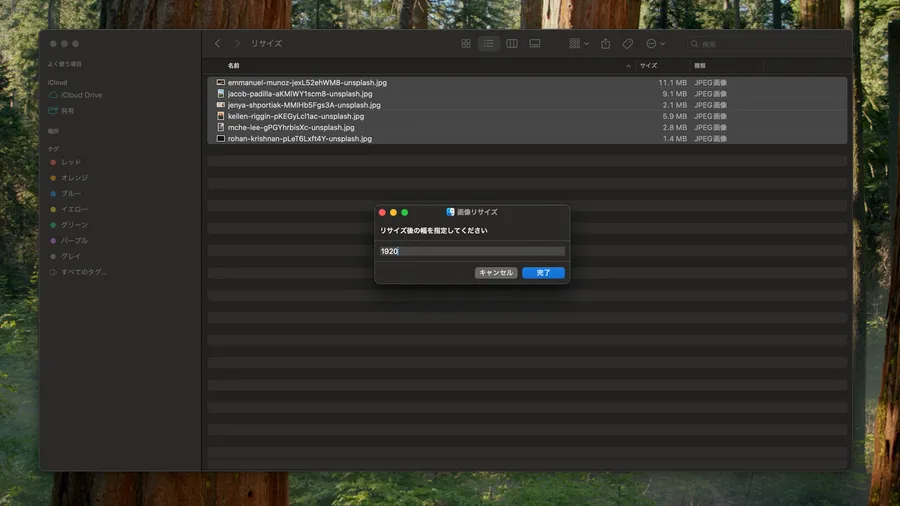Screen dimensions: 900x506
Task: Select the レッド red tag
Action: [71, 162]
